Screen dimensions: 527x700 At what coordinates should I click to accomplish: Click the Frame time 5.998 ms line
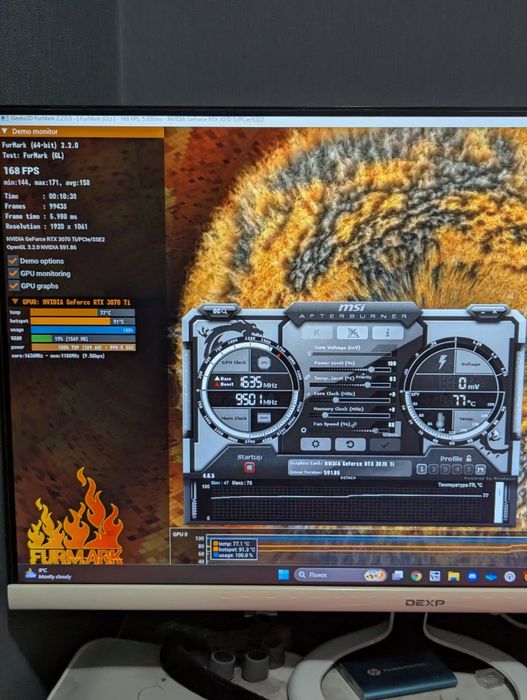pyautogui.click(x=41, y=217)
